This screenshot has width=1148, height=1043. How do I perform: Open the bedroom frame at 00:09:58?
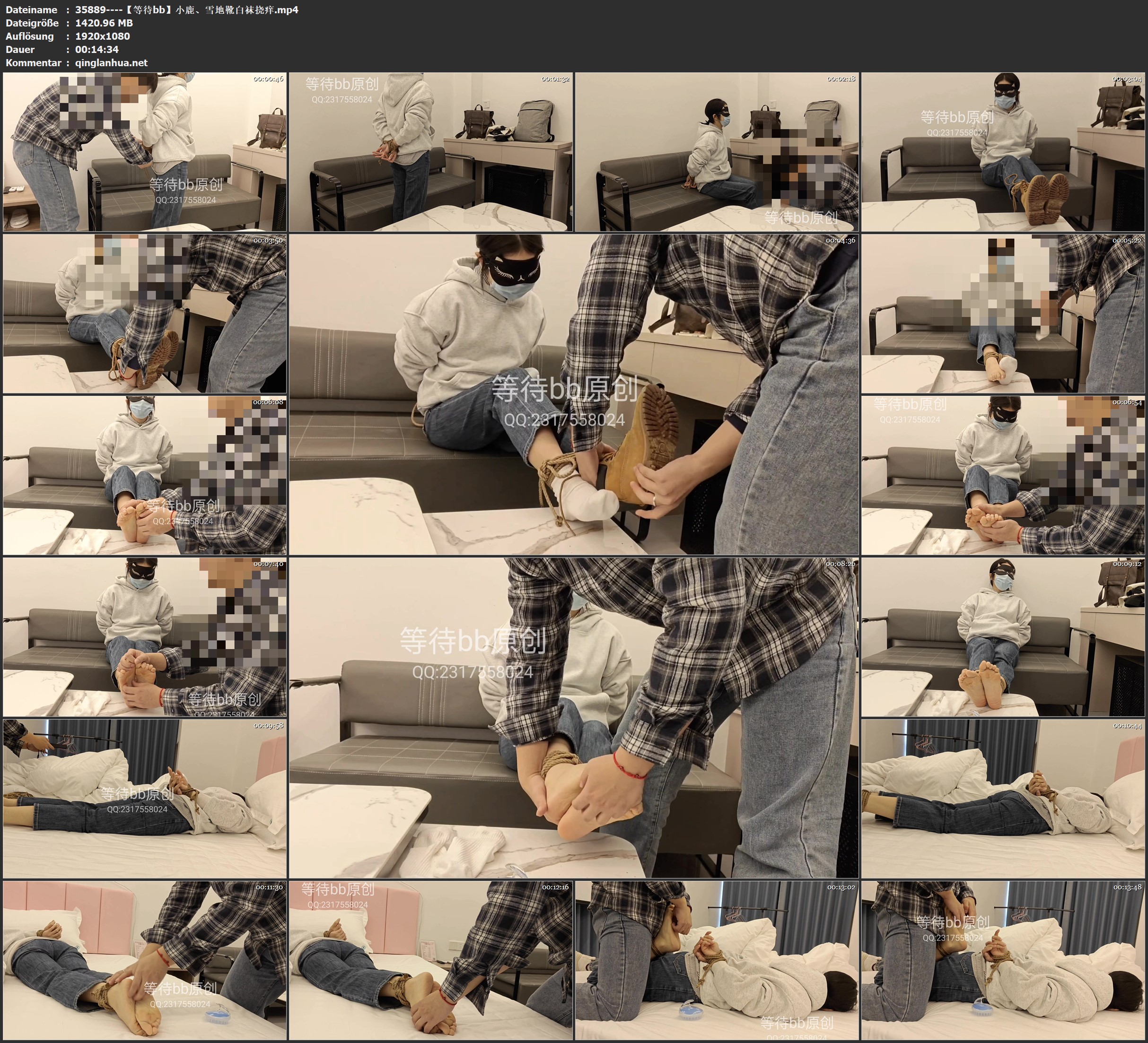coord(145,799)
